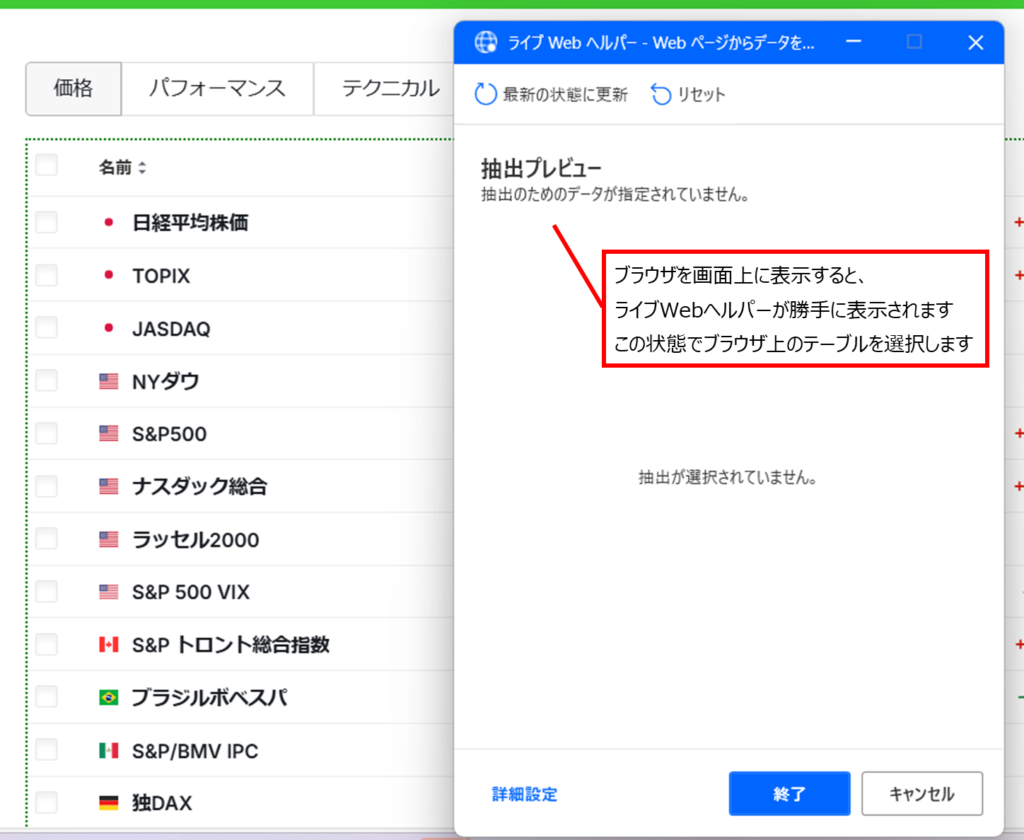Click the 抽出のためのデータが指定されていません。 text
Screen dimensions: 1024x840
click(615, 195)
